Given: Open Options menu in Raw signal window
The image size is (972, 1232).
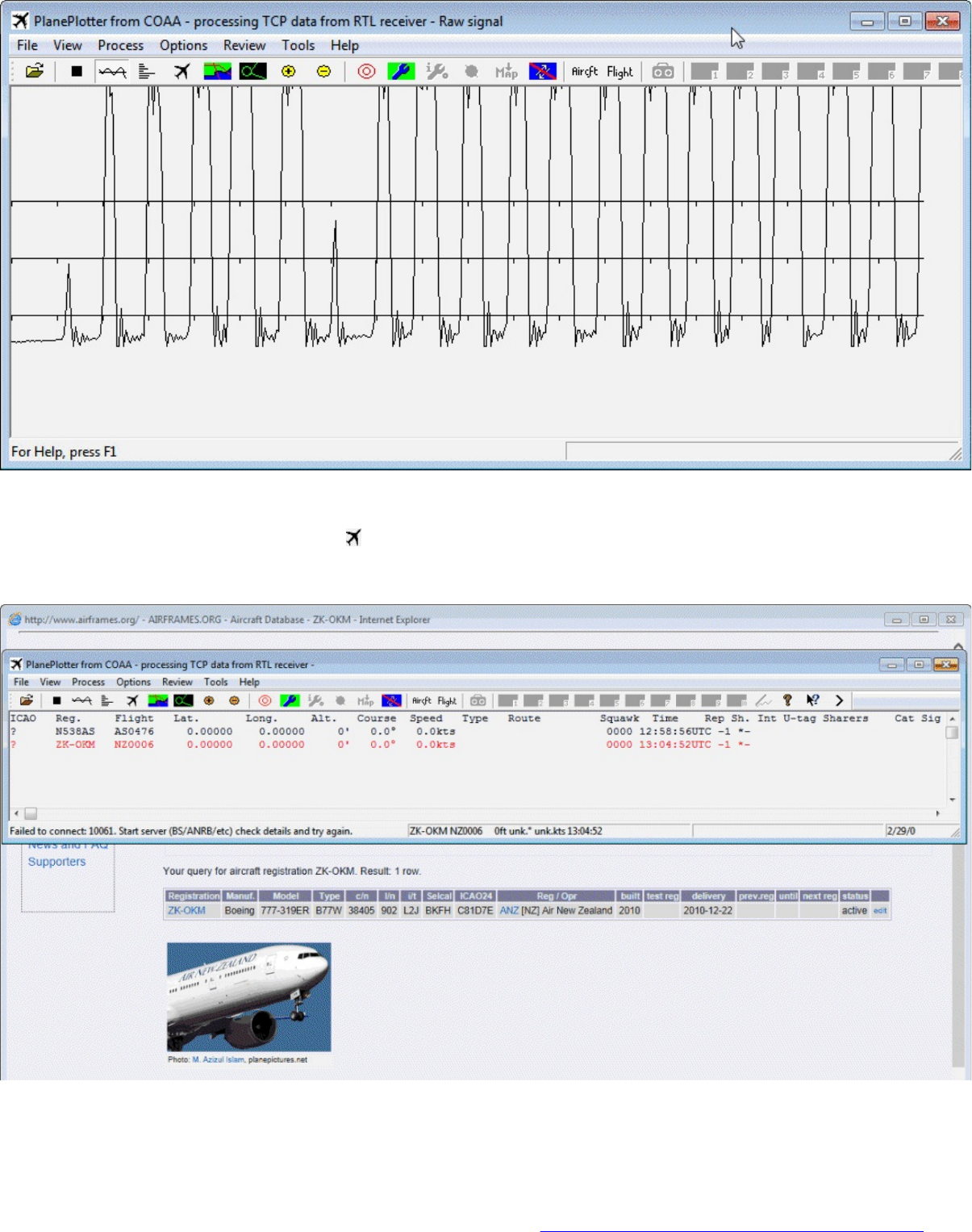Looking at the screenshot, I should coord(183,45).
